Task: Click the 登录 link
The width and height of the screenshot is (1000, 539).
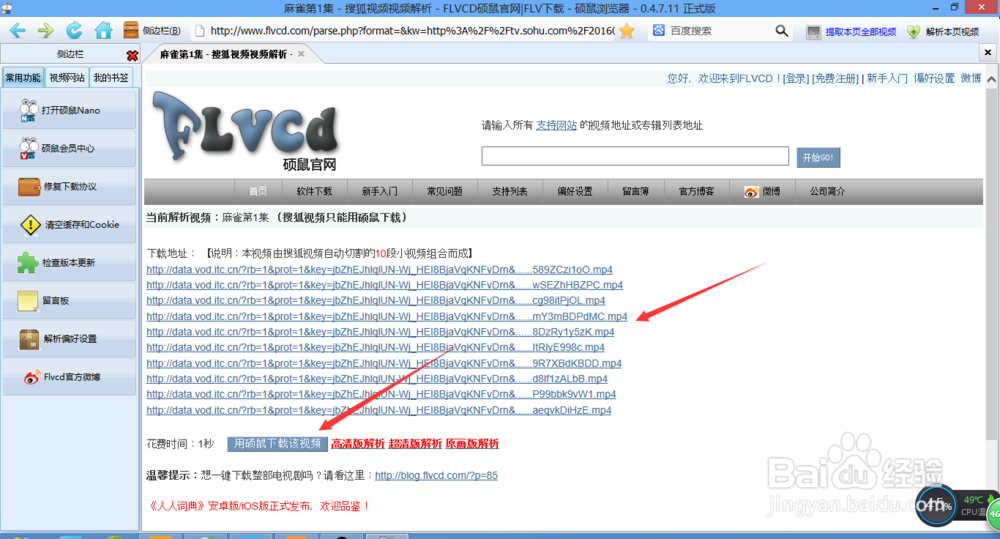Action: (795, 78)
